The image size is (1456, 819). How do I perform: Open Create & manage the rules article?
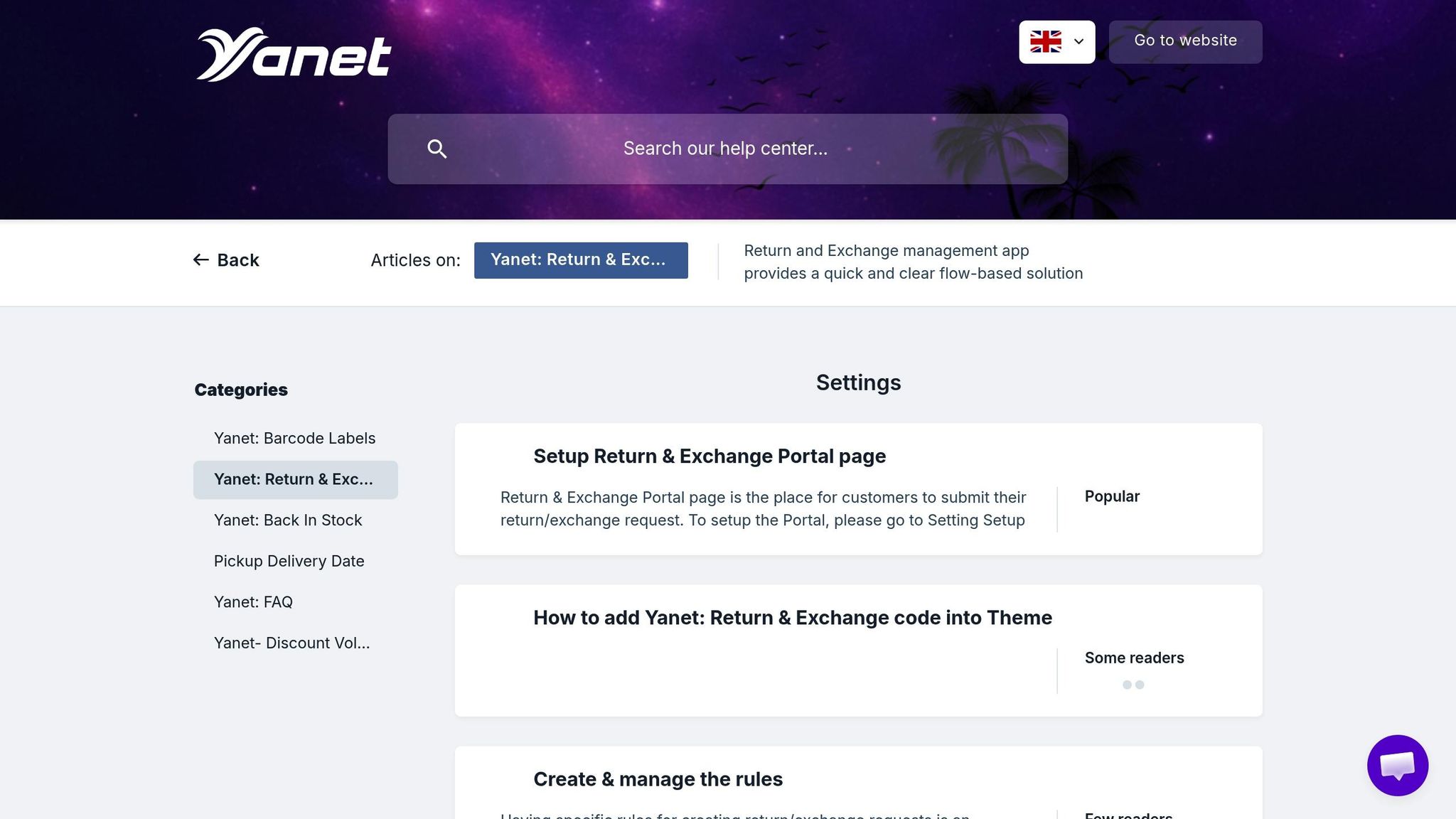click(658, 779)
